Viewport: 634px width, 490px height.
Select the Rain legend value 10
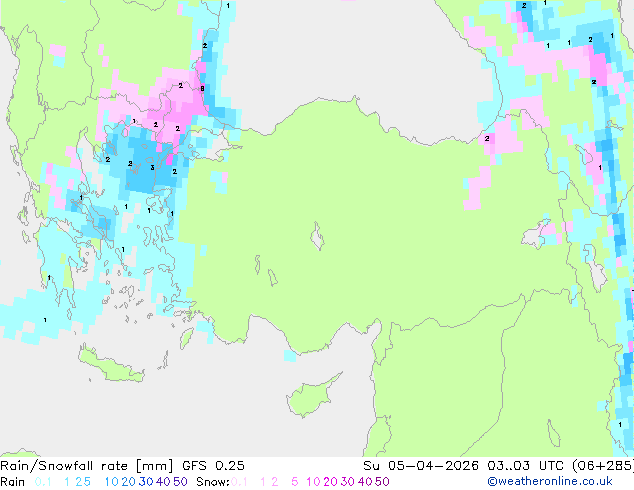(111, 482)
